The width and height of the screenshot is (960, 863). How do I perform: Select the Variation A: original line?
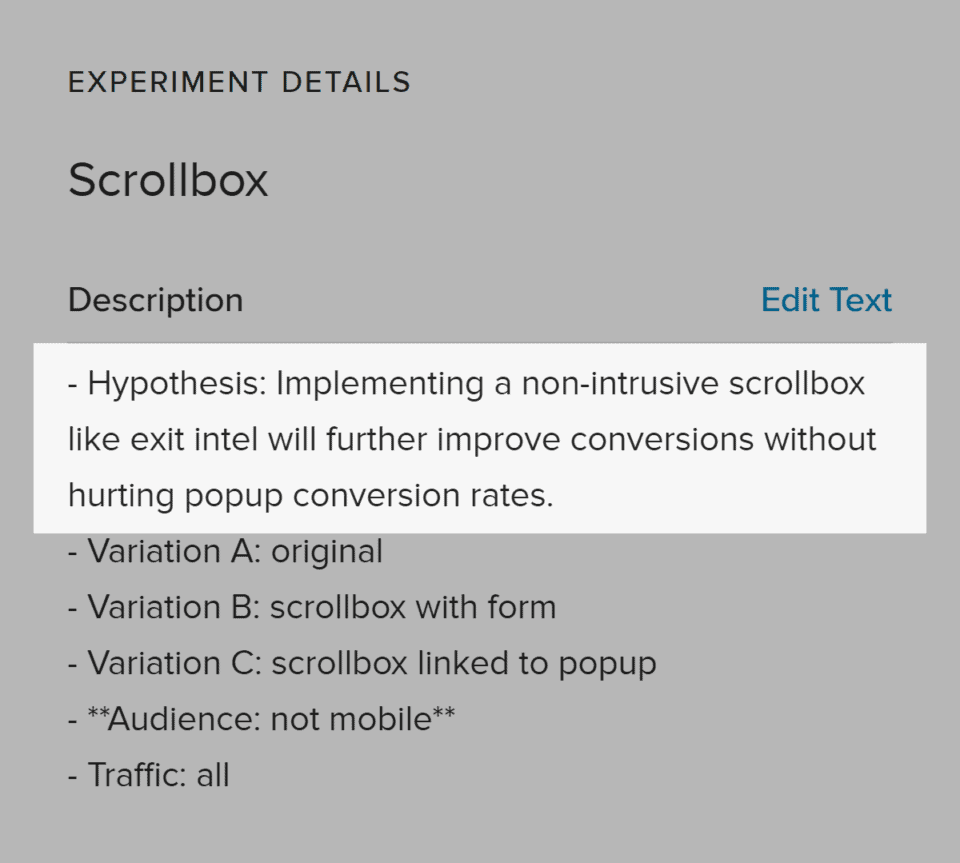(225, 552)
